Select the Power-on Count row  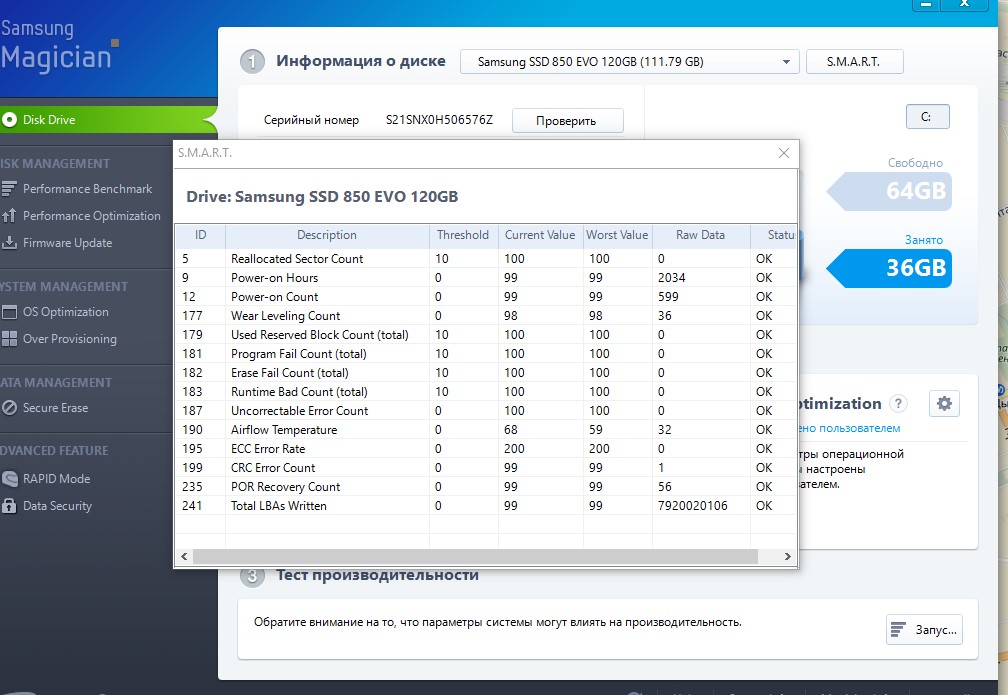(486, 297)
